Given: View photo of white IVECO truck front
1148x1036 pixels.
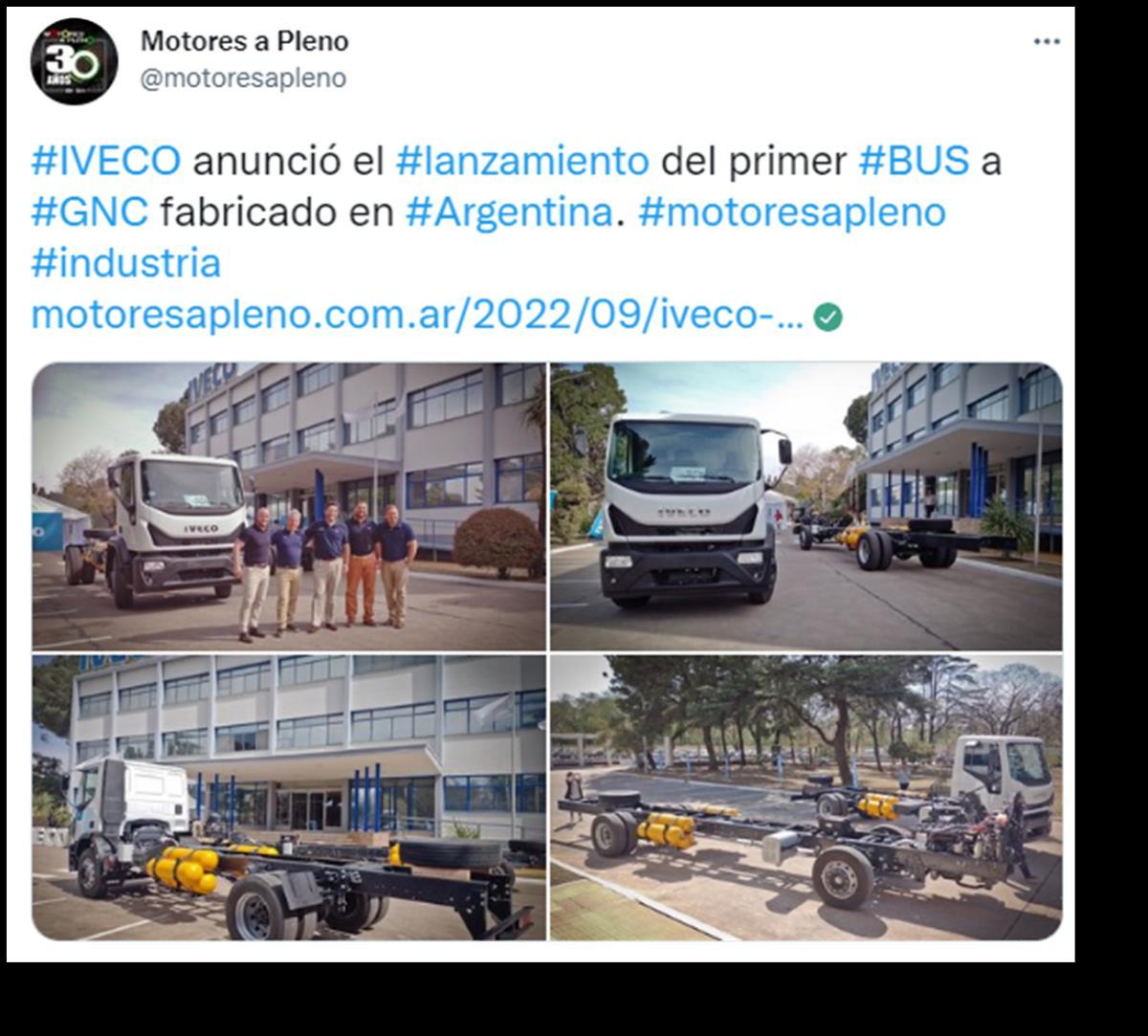Looking at the screenshot, I should pyautogui.click(x=806, y=506).
